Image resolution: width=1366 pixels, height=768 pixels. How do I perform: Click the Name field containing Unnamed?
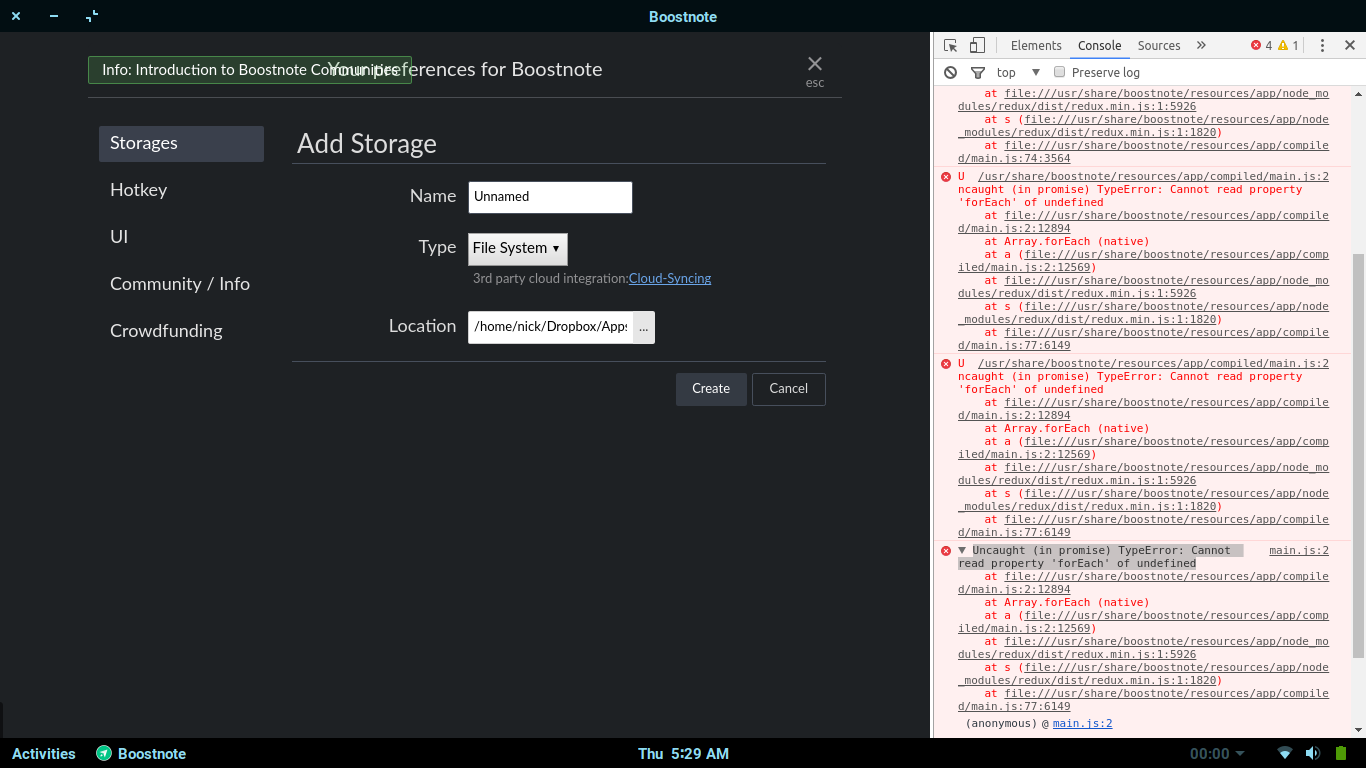[550, 197]
